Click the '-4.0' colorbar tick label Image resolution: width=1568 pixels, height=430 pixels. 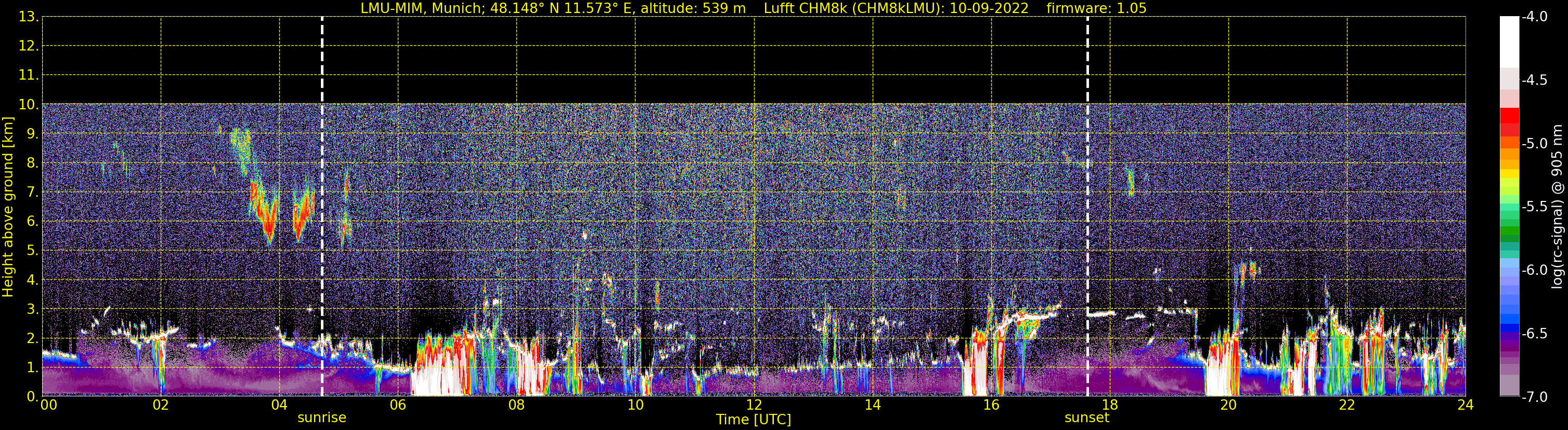point(1534,17)
